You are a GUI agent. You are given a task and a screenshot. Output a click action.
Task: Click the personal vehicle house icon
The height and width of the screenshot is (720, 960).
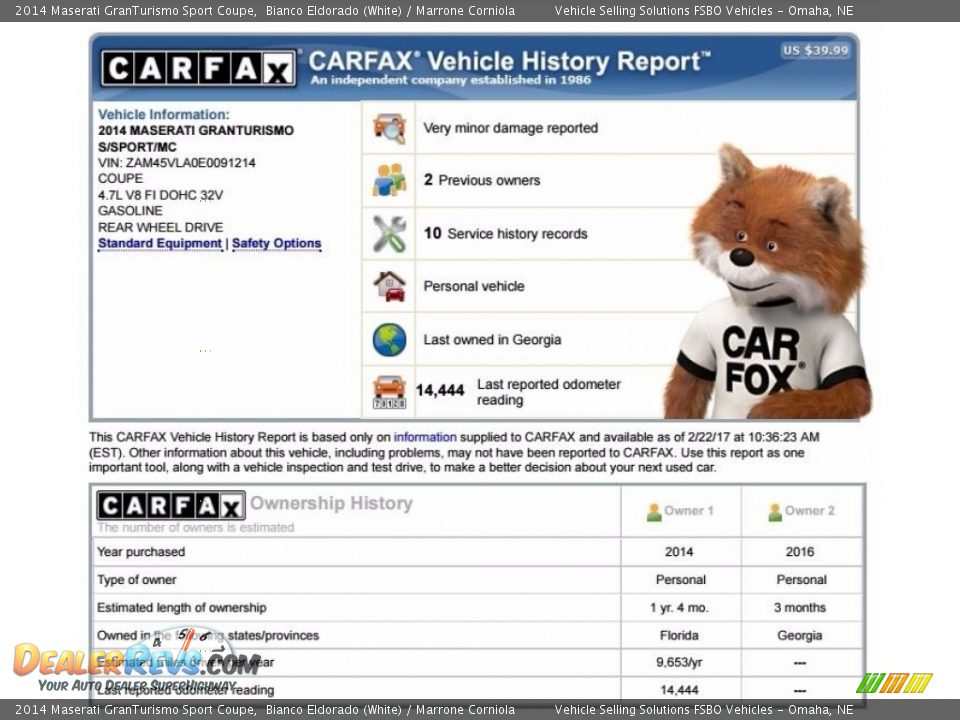(x=389, y=286)
